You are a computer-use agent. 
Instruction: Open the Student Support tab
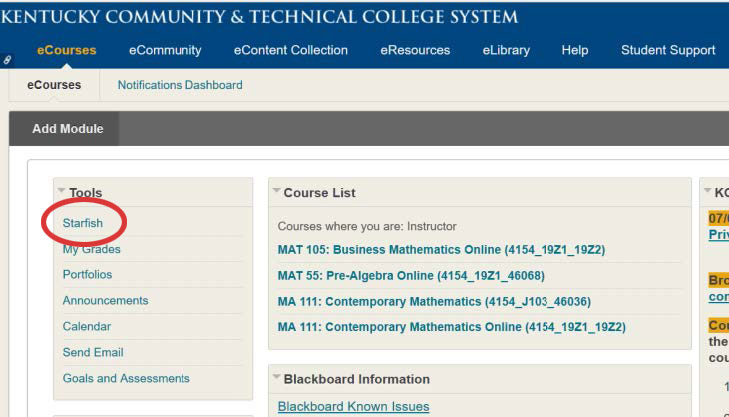pyautogui.click(x=668, y=50)
